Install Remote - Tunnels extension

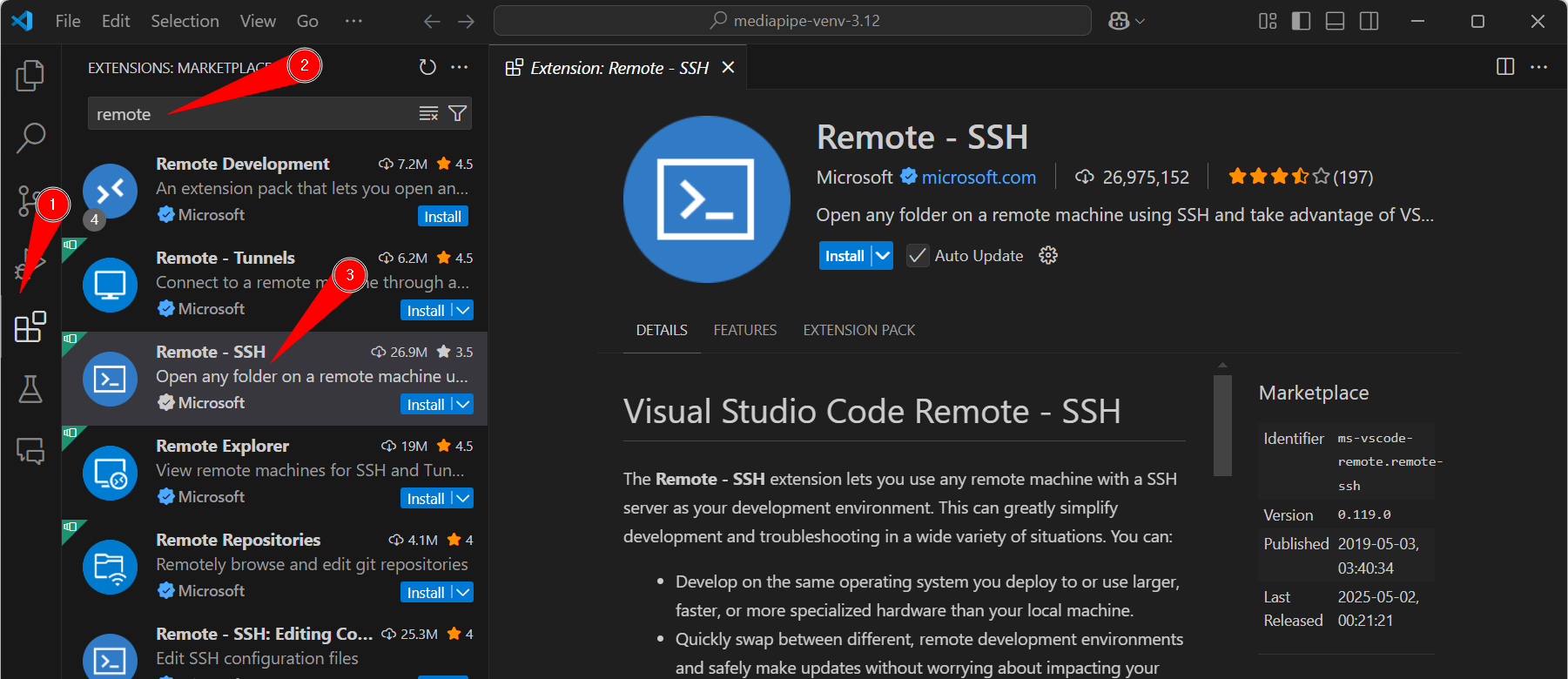tap(426, 310)
